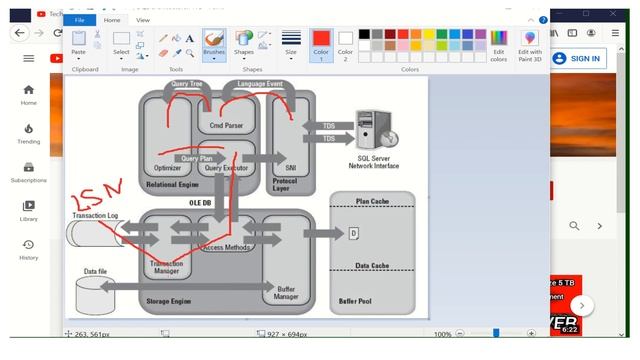Expand the Shapes dropdown arrow

(x=244, y=59)
